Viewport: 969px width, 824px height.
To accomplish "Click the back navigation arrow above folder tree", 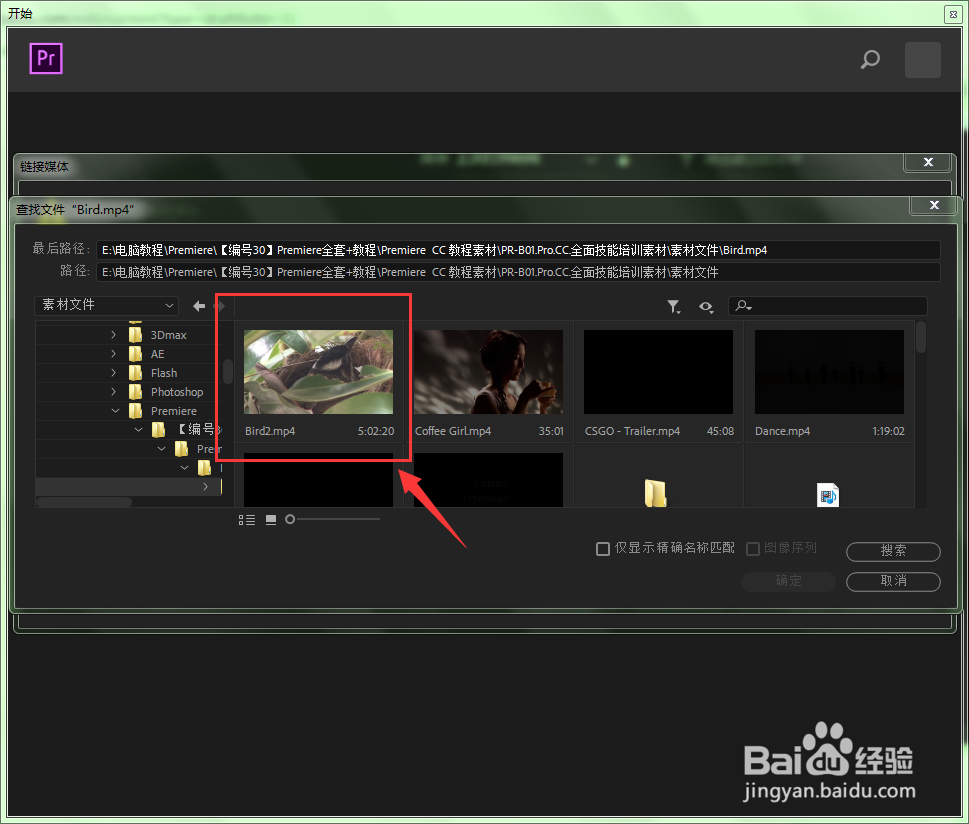I will click(198, 305).
